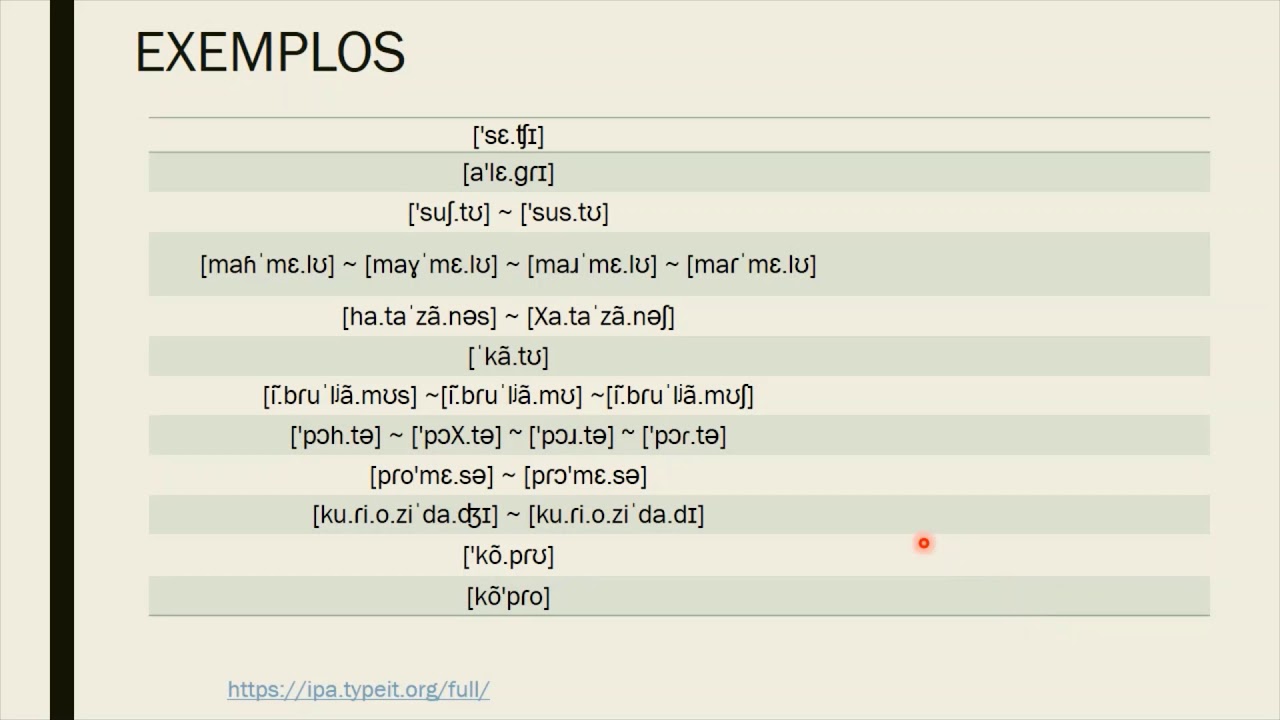This screenshot has width=1280, height=720.
Task: Select the ['kã.tʊ] transcription
Action: [x=508, y=356]
